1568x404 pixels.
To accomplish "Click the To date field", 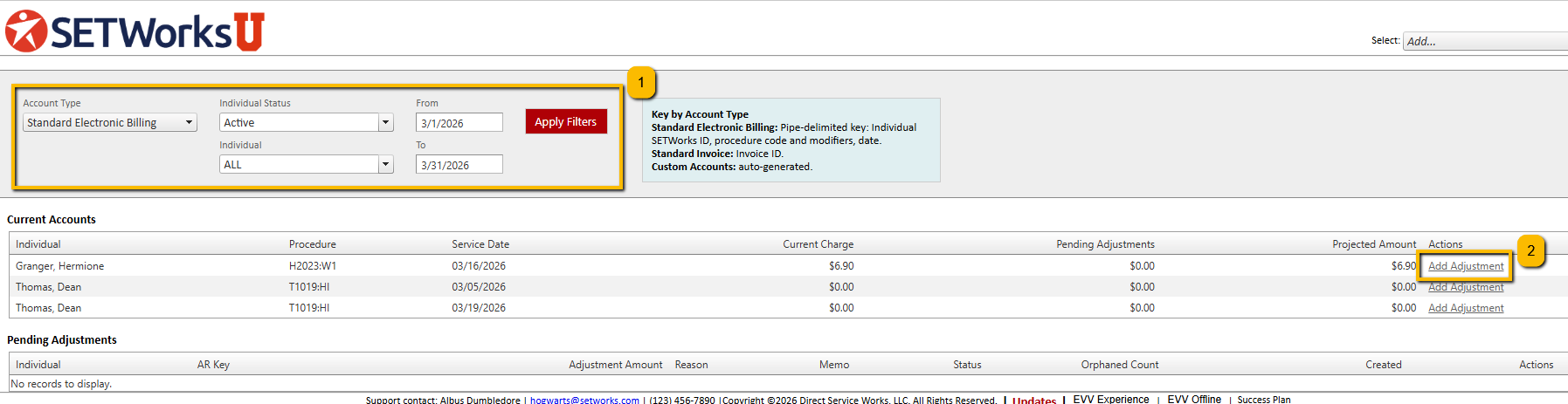I will pos(459,165).
